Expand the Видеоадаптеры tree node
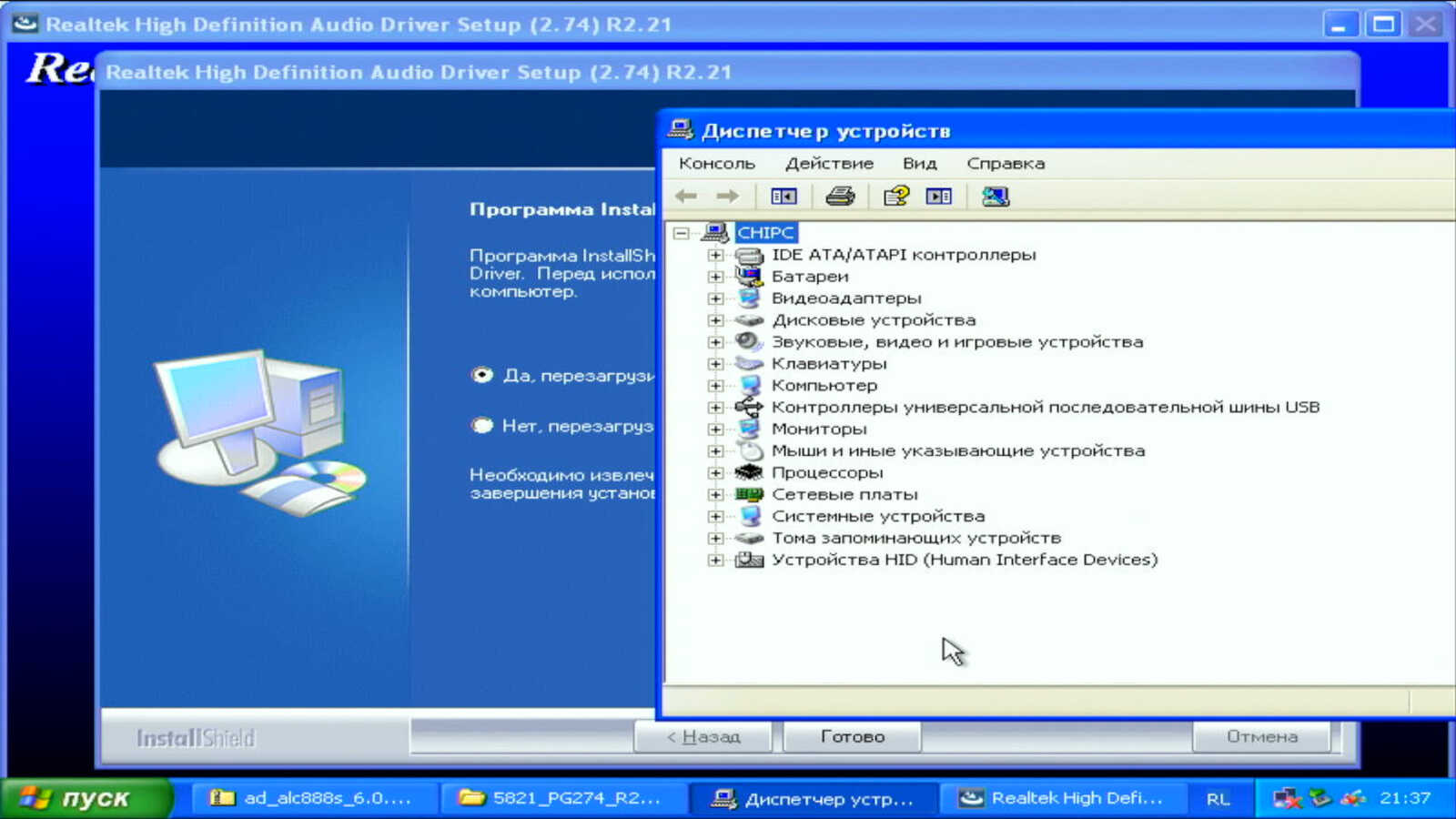The width and height of the screenshot is (1456, 819). tap(716, 298)
